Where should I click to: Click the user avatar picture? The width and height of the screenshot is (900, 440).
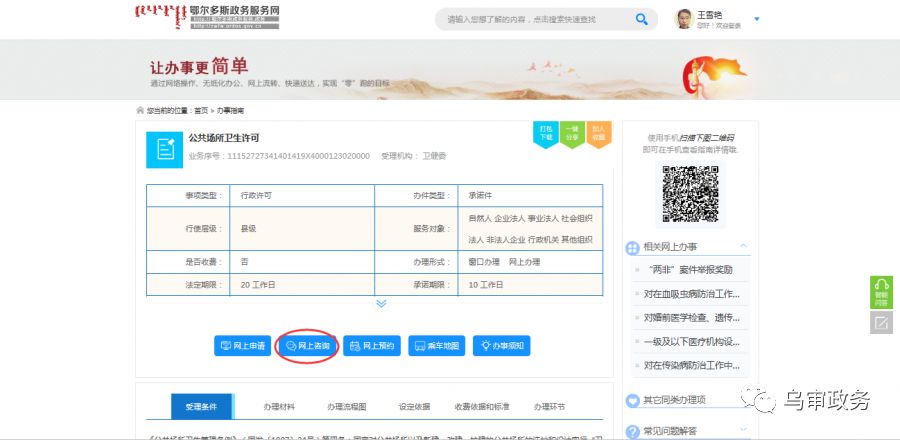(685, 19)
